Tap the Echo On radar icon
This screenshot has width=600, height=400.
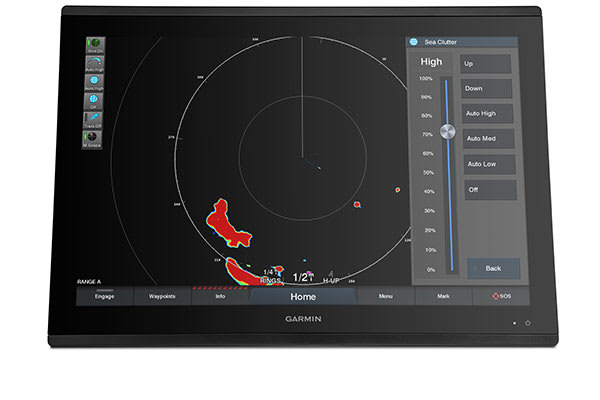click(x=97, y=45)
